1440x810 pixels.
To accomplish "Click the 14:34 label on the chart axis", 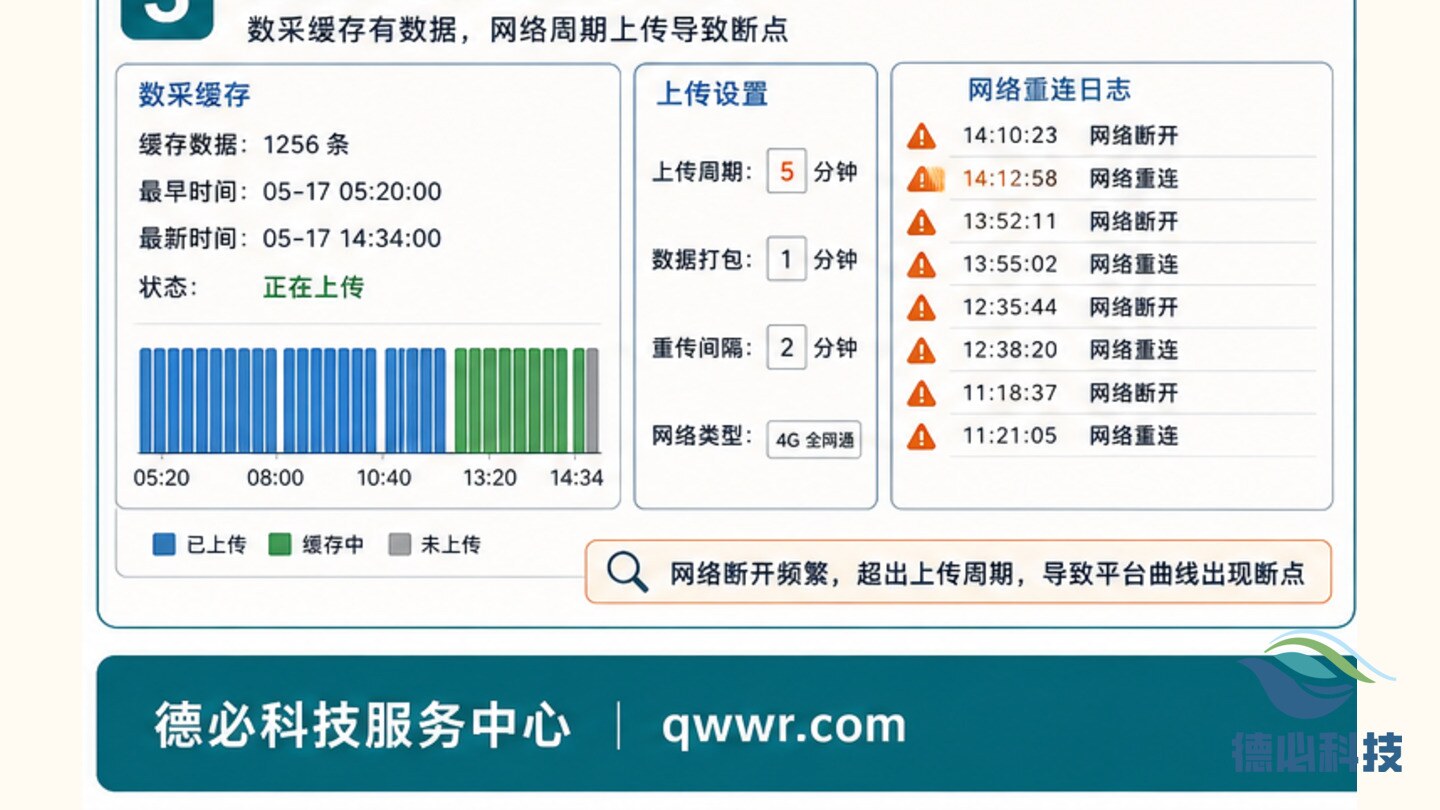I will coord(577,478).
